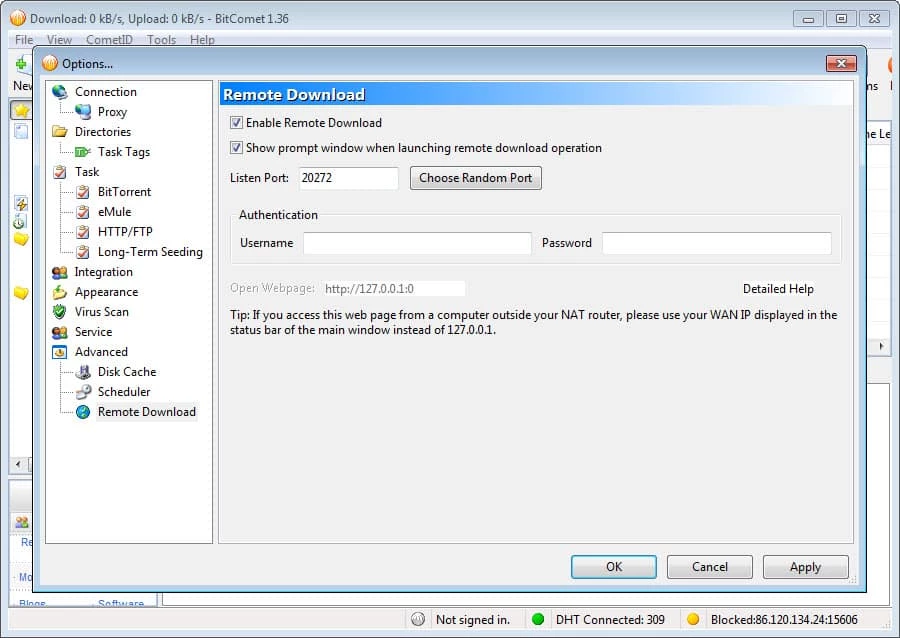The height and width of the screenshot is (638, 900).
Task: Click the Disk Cache icon
Action: coord(83,372)
